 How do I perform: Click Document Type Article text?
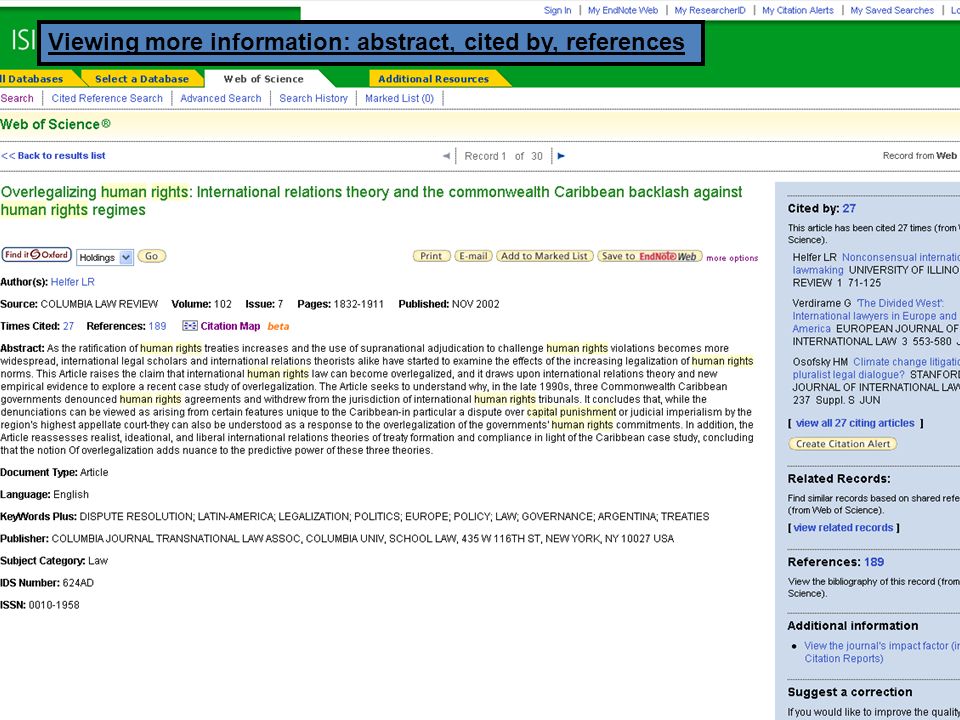click(x=54, y=472)
